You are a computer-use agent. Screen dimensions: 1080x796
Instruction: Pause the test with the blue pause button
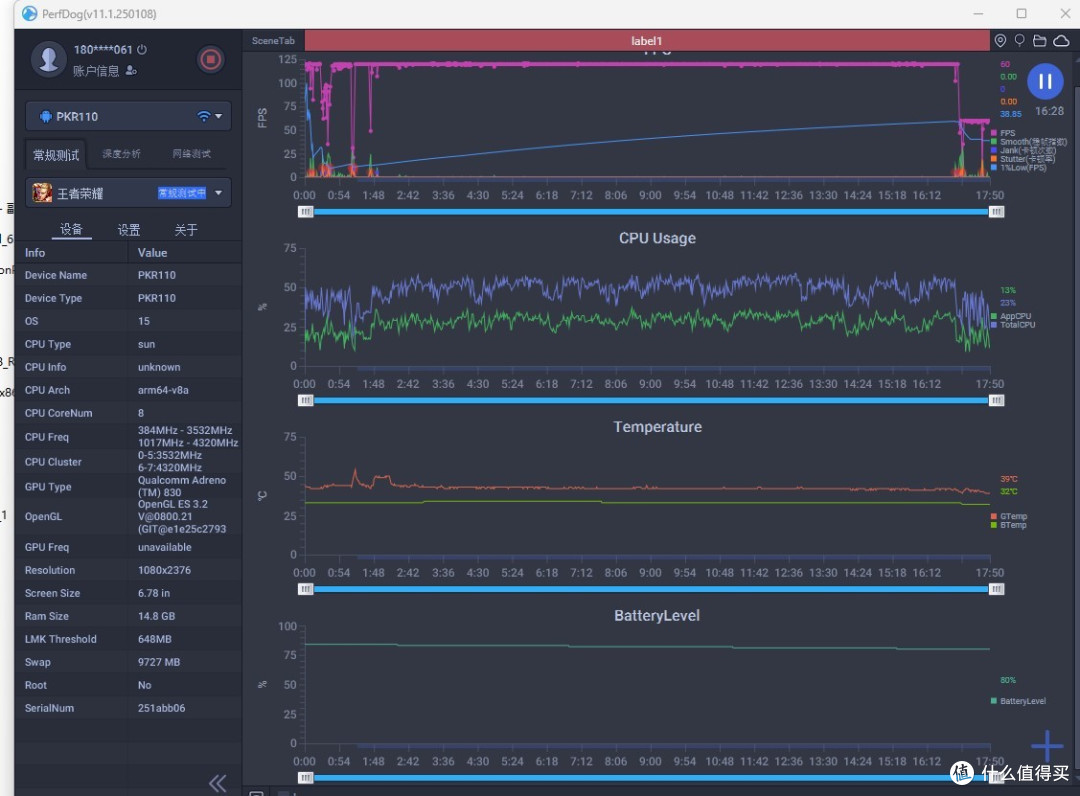(x=1045, y=81)
